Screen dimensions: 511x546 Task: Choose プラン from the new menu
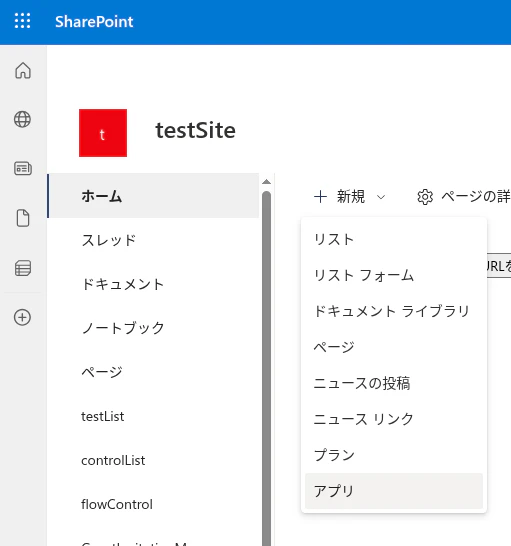394,455
